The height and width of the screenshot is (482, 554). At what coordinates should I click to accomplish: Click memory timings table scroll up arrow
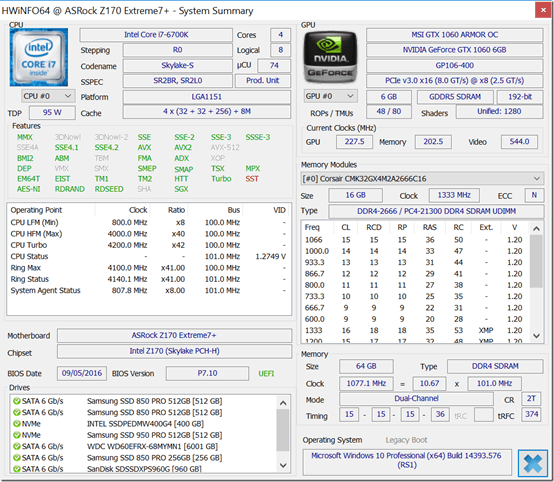coord(536,229)
